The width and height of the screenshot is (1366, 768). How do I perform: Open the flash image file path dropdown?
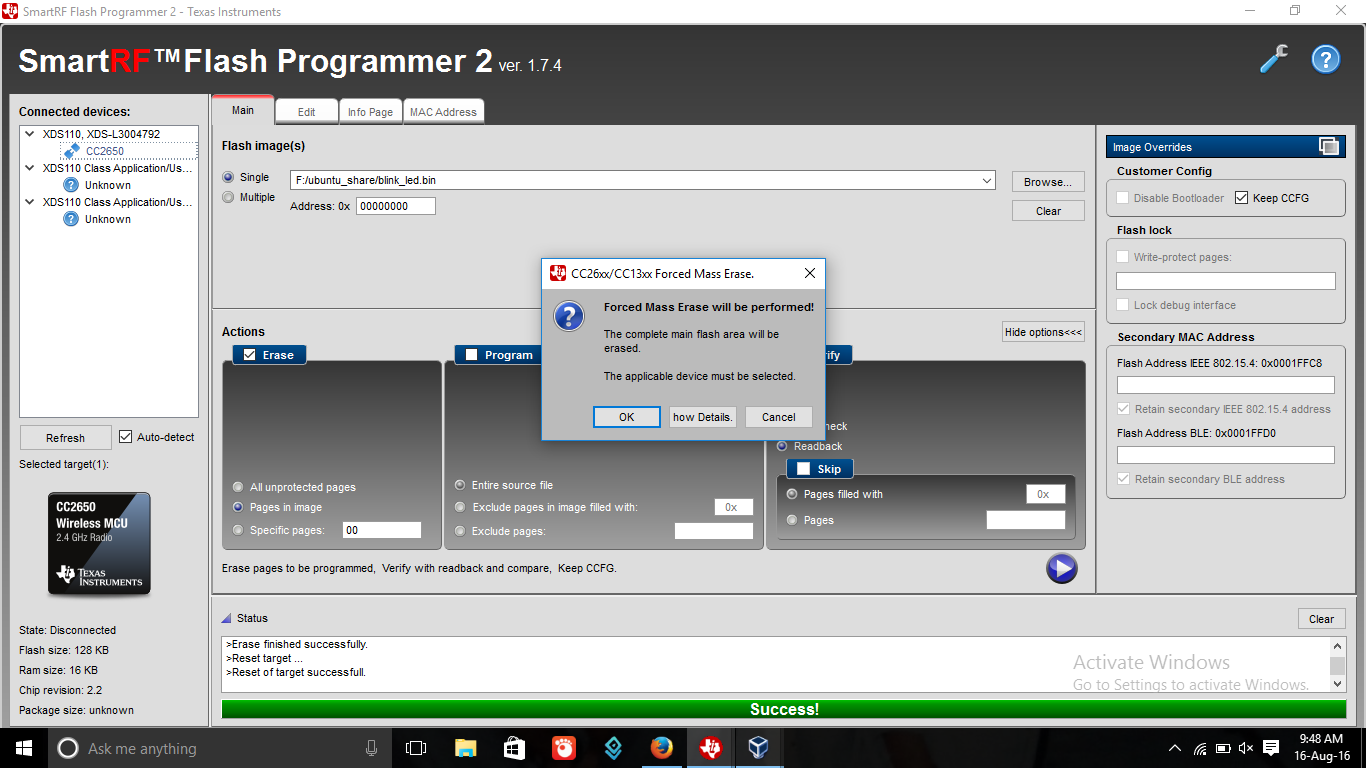(x=987, y=180)
